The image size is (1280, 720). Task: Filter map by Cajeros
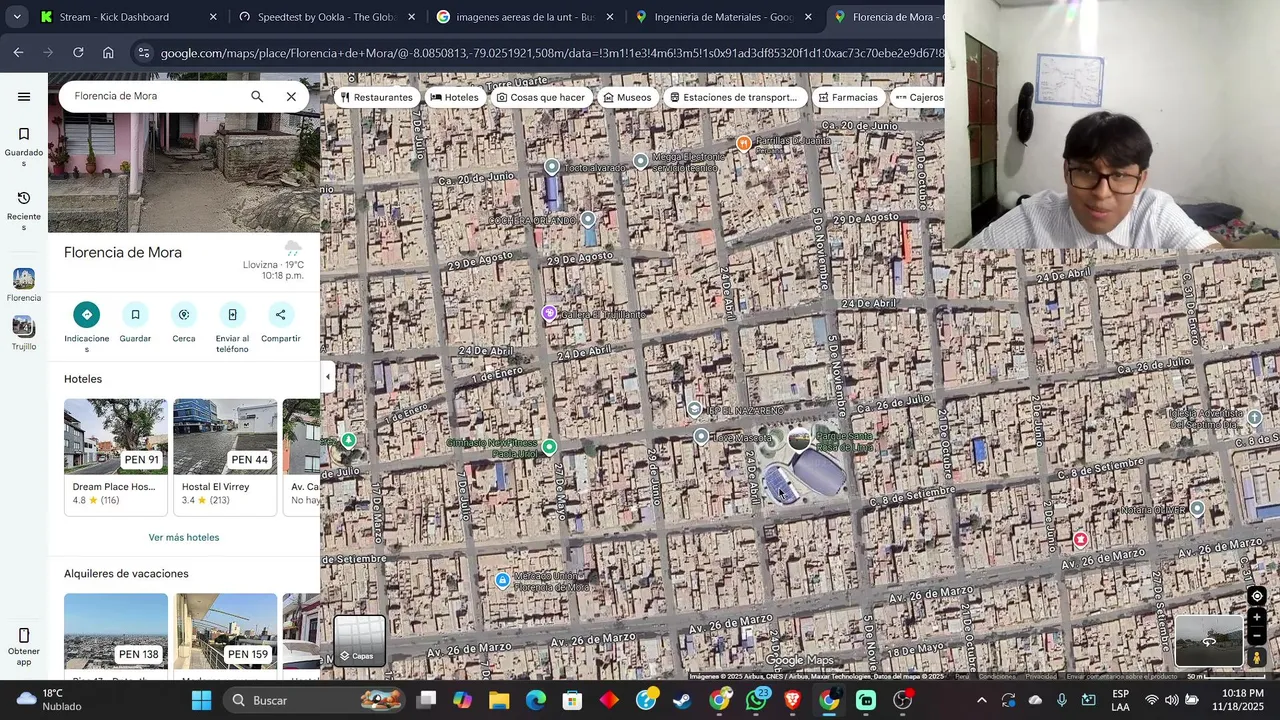[x=918, y=97]
